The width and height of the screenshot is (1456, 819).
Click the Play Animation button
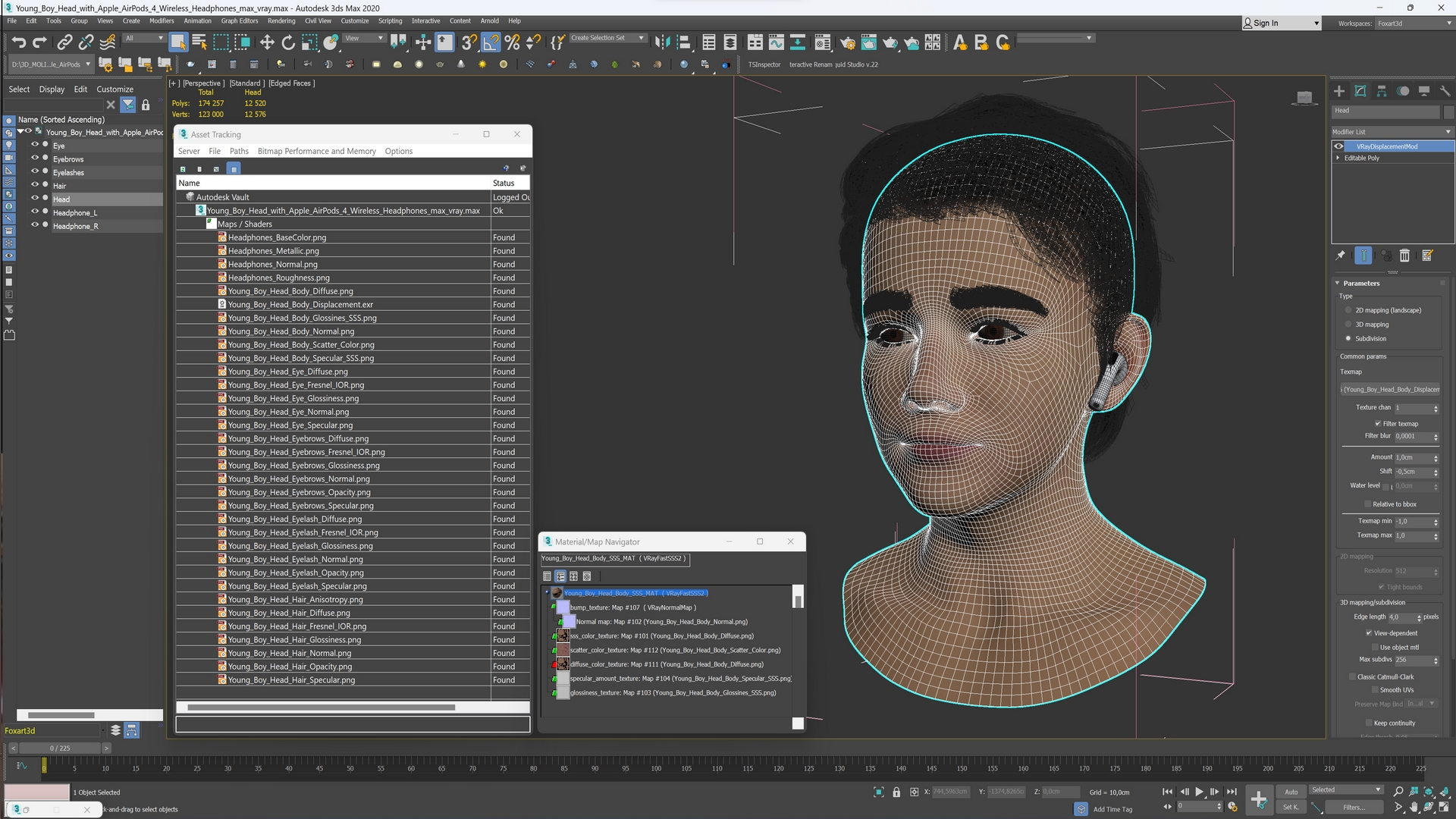[x=1200, y=792]
